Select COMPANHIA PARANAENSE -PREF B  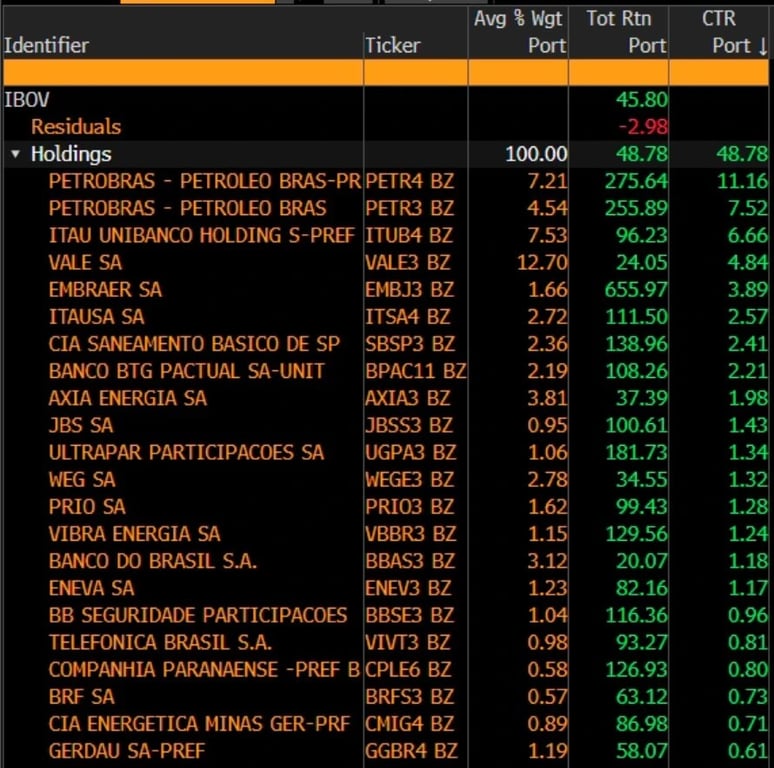coord(204,670)
